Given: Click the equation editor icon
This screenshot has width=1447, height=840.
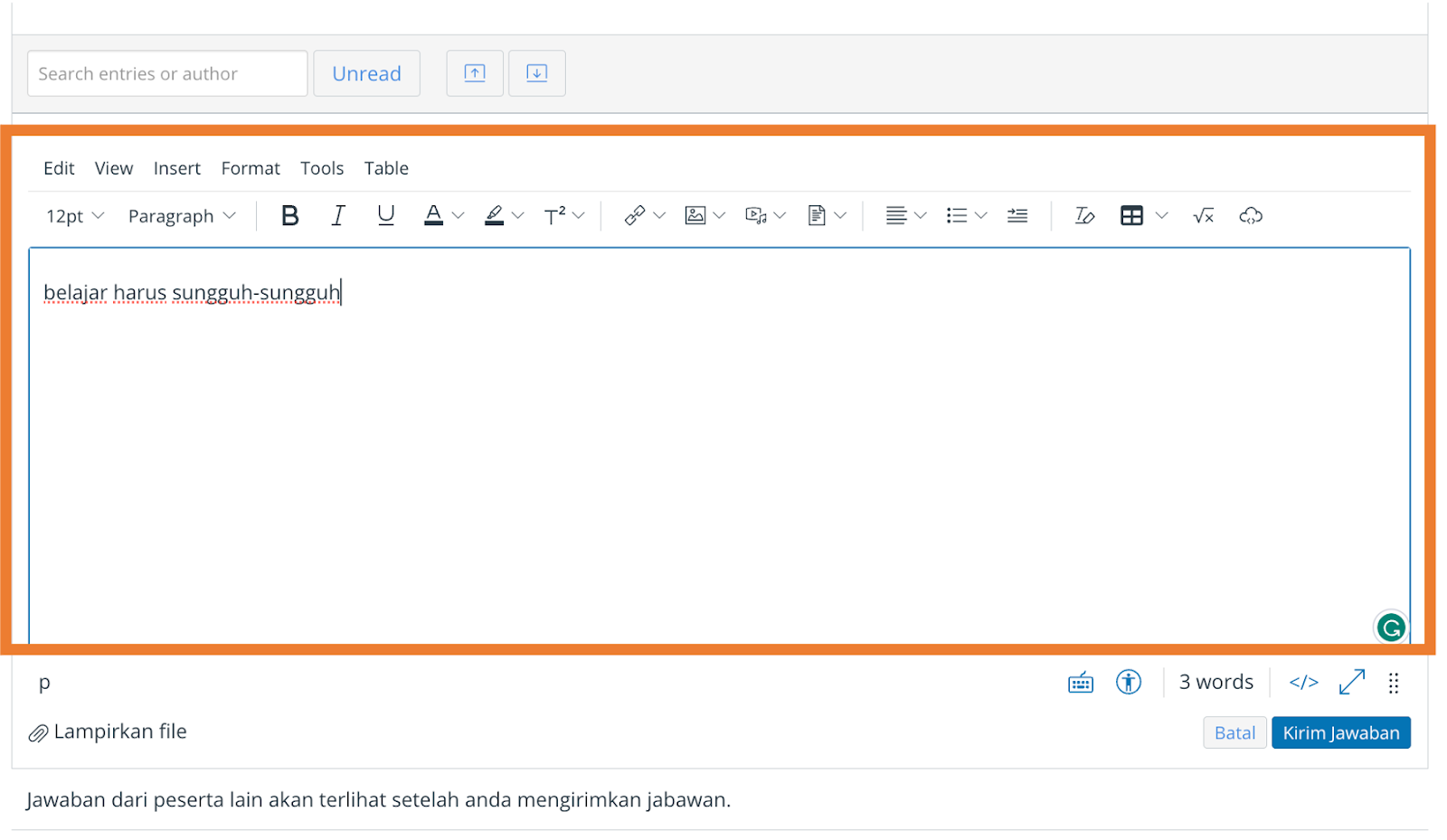Looking at the screenshot, I should pos(1203,215).
